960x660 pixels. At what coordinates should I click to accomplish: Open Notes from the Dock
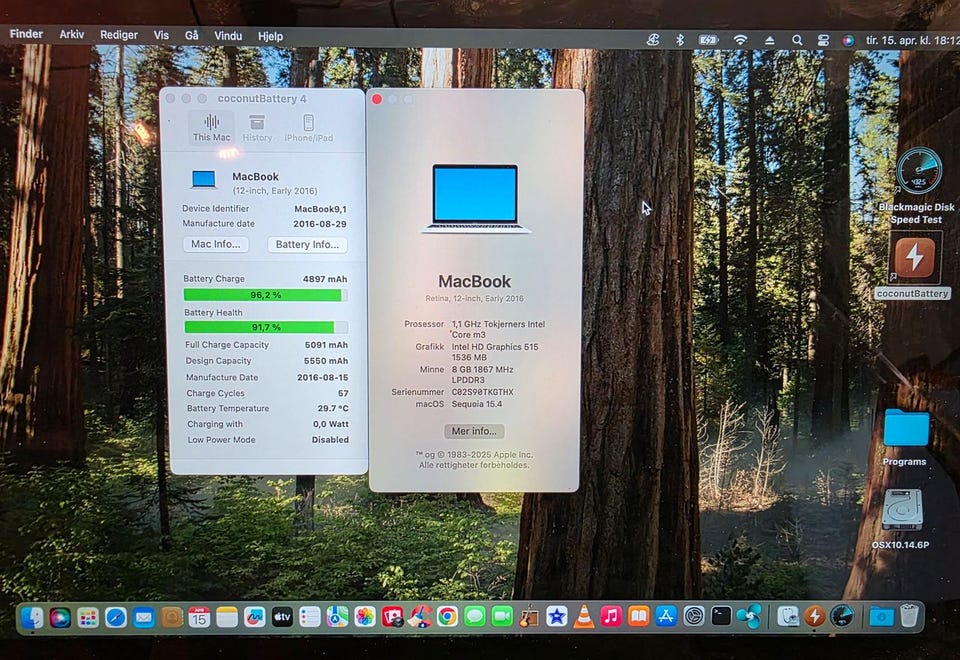227,617
